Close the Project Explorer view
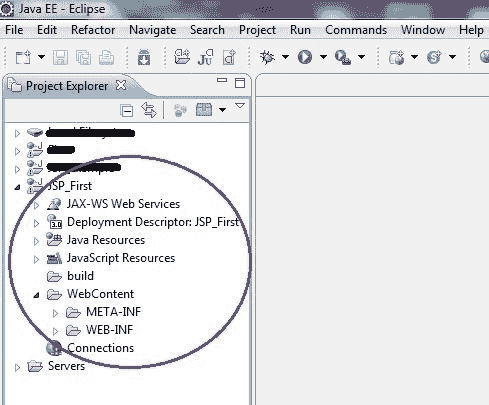 (121, 86)
